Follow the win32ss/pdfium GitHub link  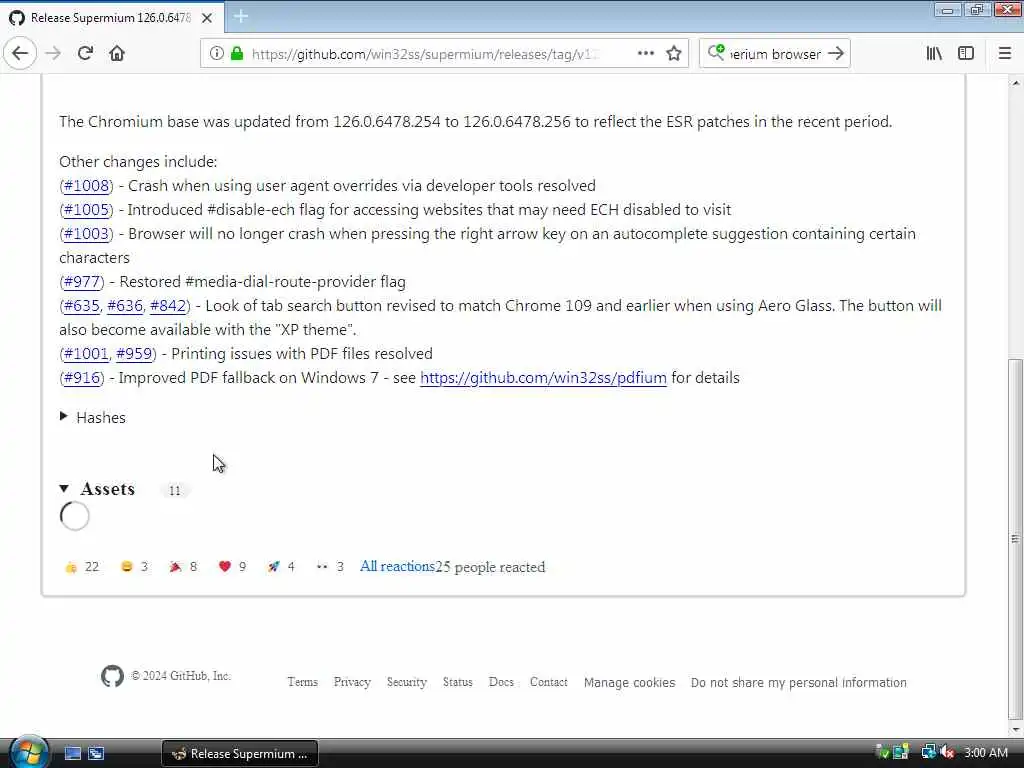tap(543, 377)
